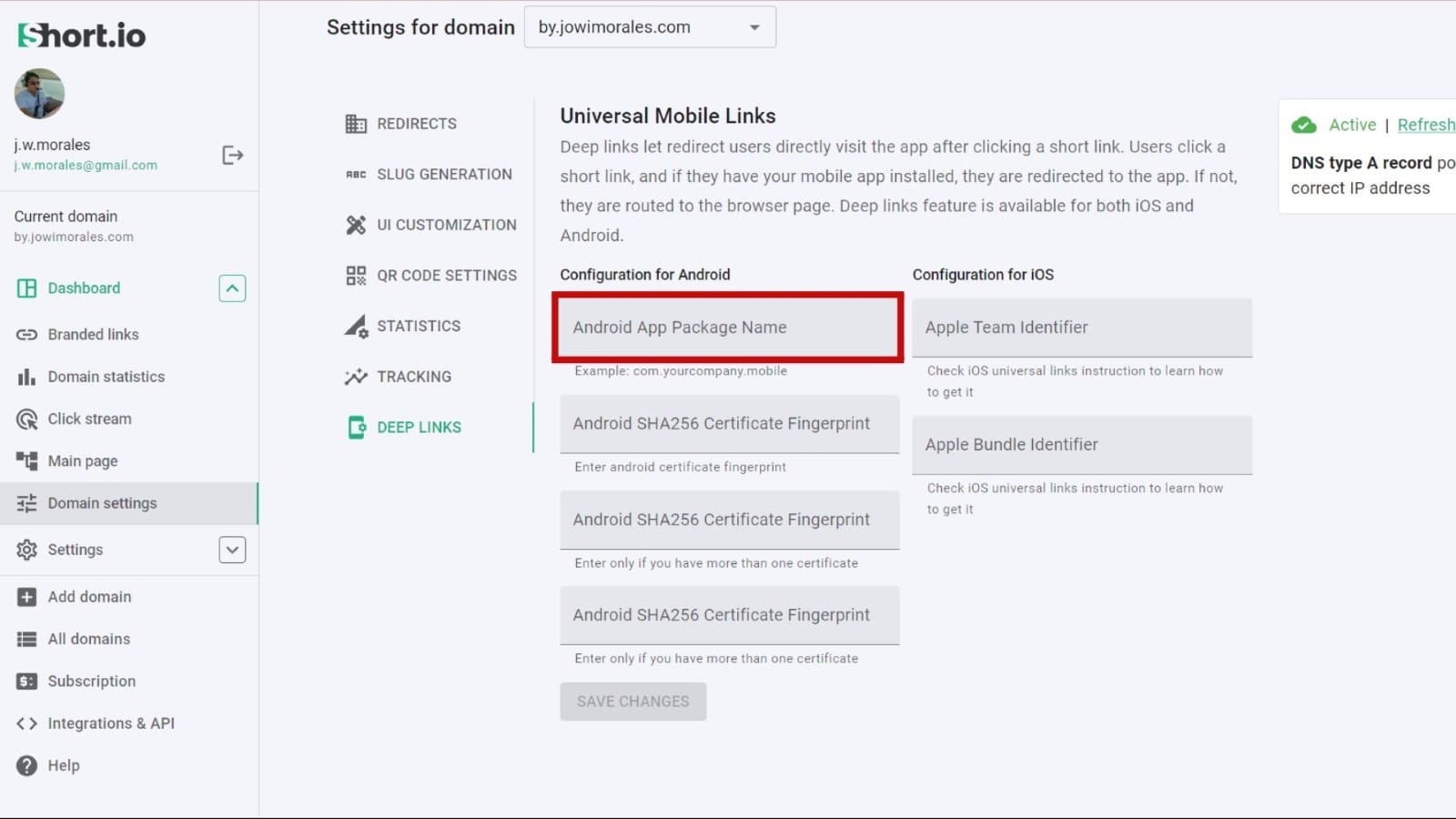The height and width of the screenshot is (819, 1456).
Task: Click the Example: com.yourcompany.mobile hint
Action: [681, 371]
